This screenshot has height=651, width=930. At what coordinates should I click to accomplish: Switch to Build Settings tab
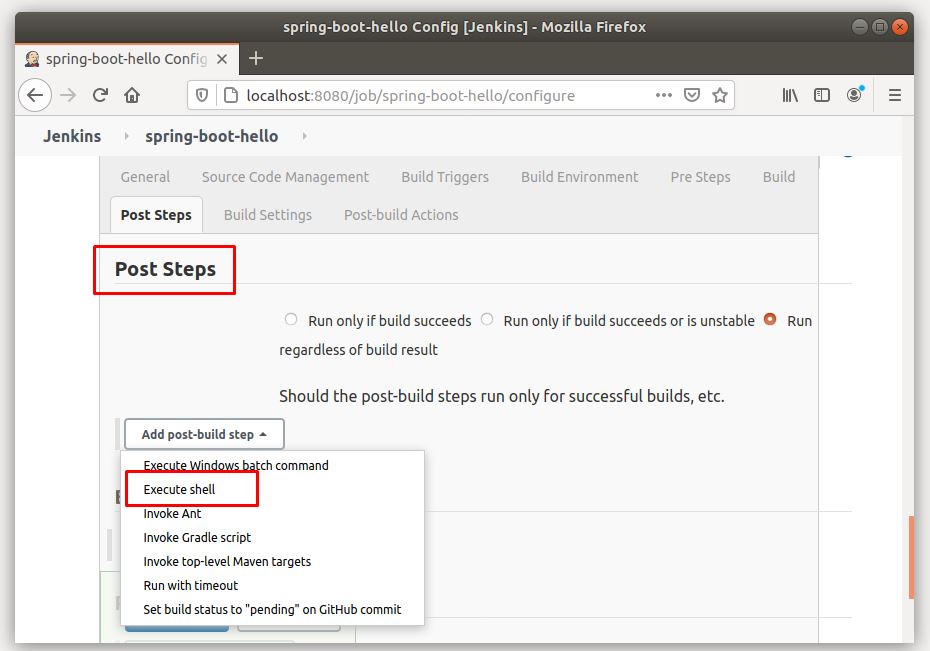(x=267, y=215)
